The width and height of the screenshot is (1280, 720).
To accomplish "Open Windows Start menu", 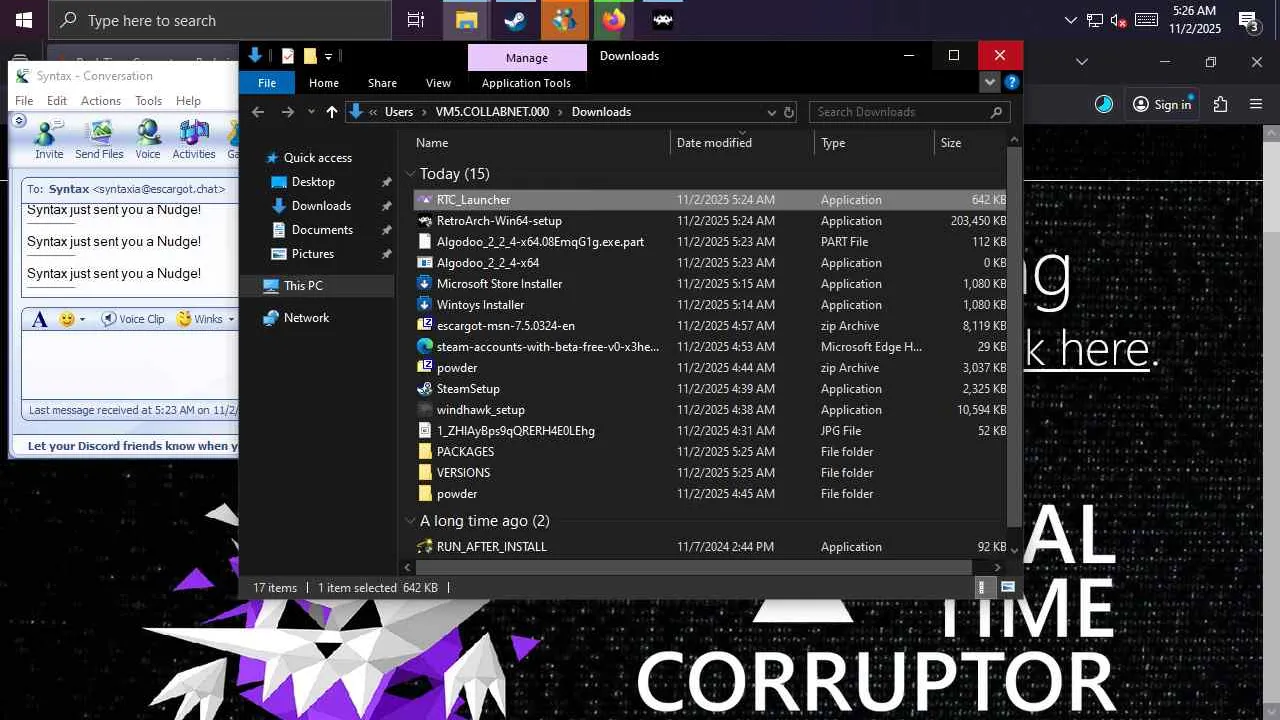I will (x=24, y=20).
